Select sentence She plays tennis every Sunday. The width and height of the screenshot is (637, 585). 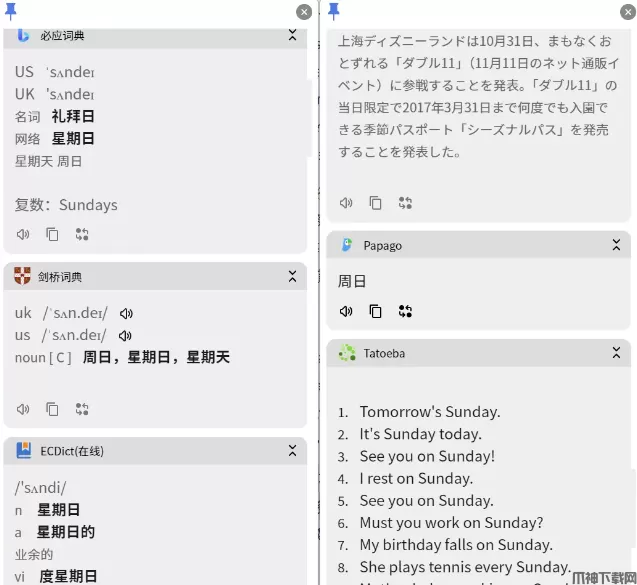(466, 567)
